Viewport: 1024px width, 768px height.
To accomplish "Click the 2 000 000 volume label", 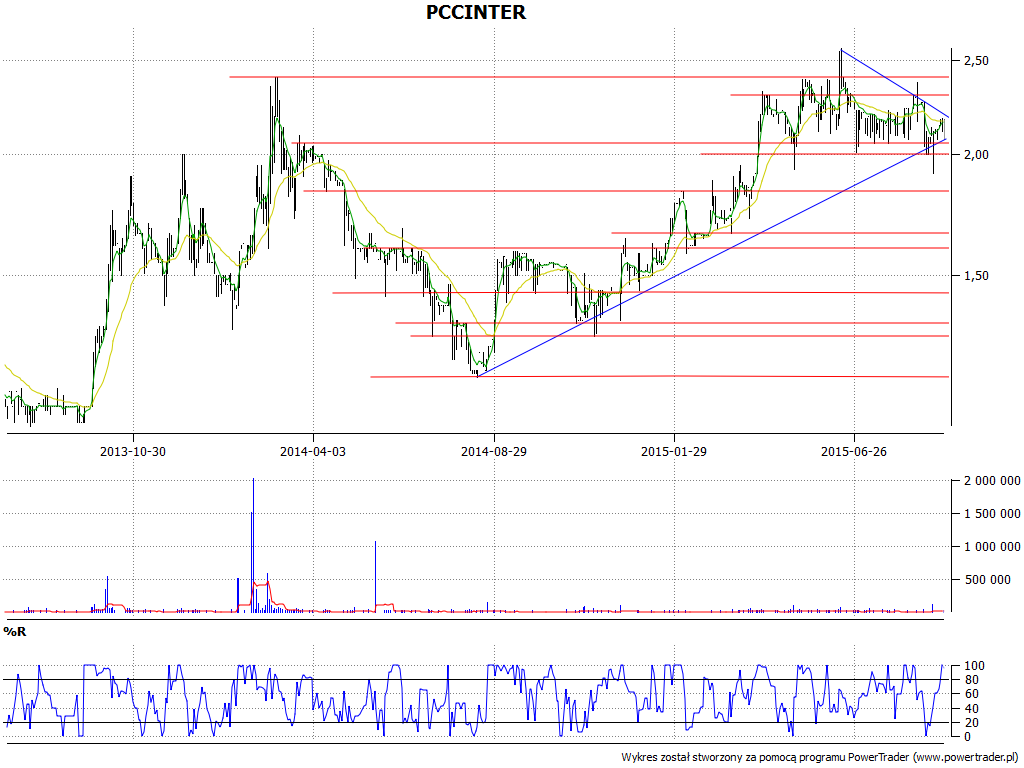I will click(992, 481).
